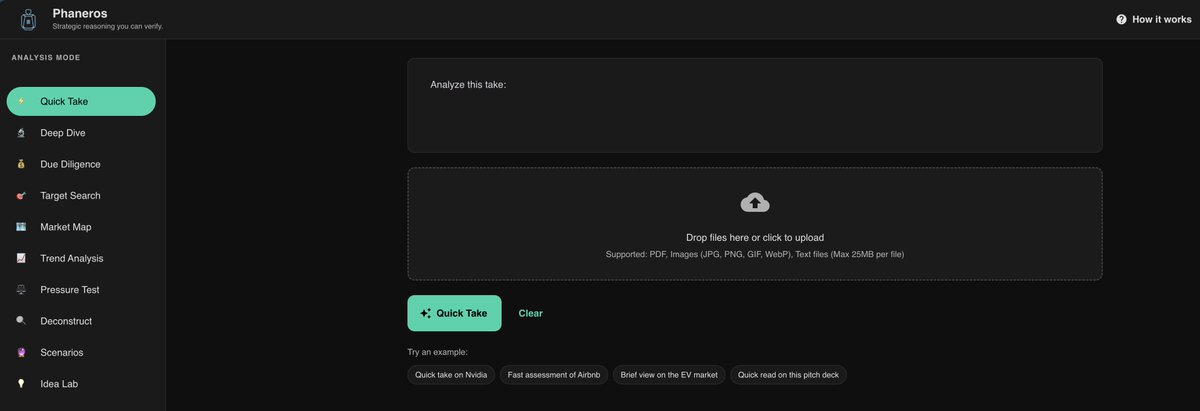Click the Scenarios crystal ball icon
Viewport: 1200px width, 411px height.
[21, 353]
